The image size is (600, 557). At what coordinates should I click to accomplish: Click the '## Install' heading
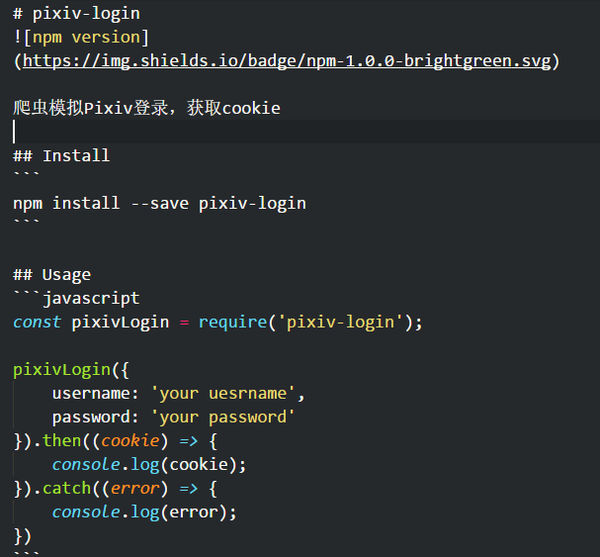pyautogui.click(x=61, y=156)
